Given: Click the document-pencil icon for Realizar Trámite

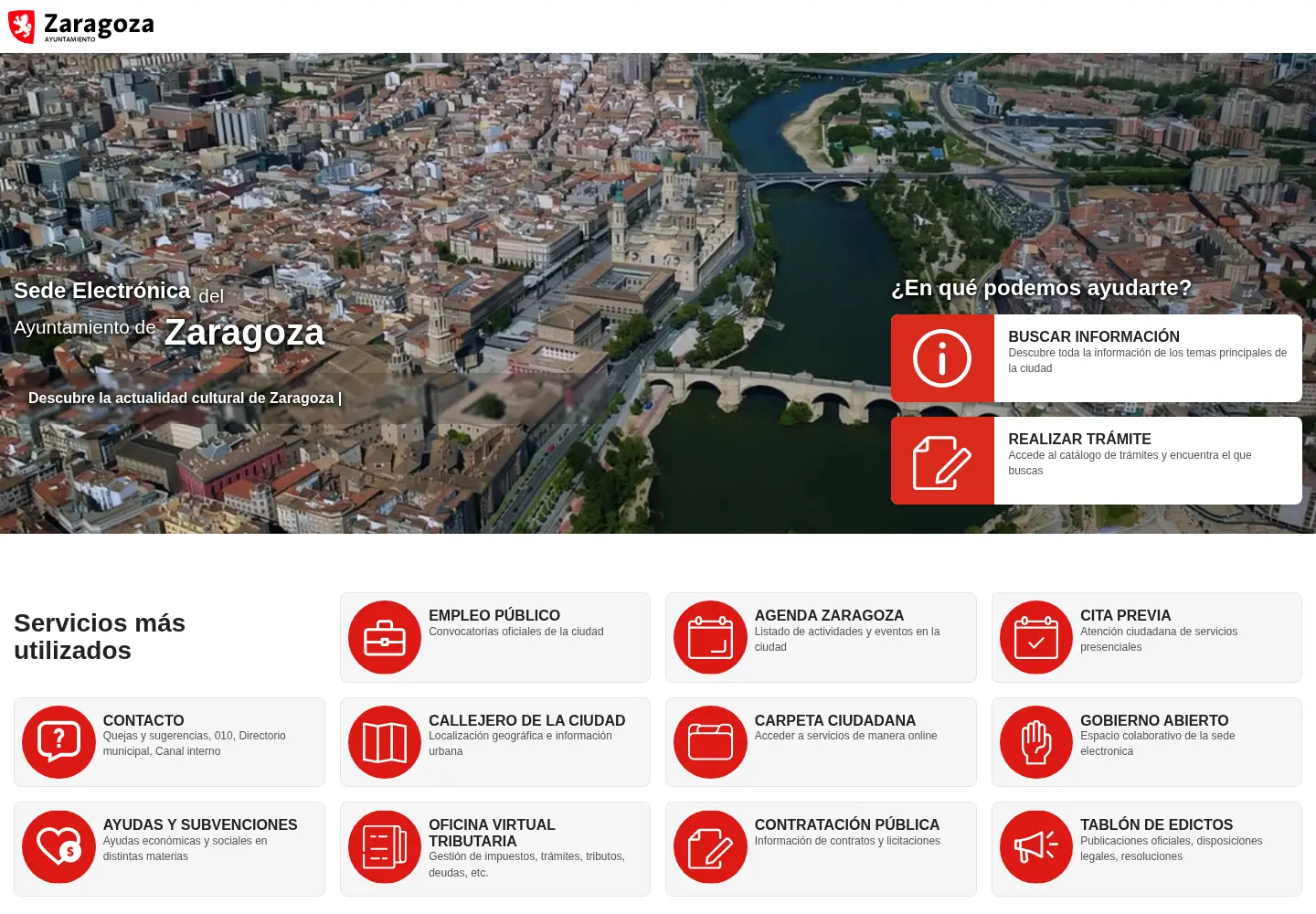Looking at the screenshot, I should (x=942, y=462).
